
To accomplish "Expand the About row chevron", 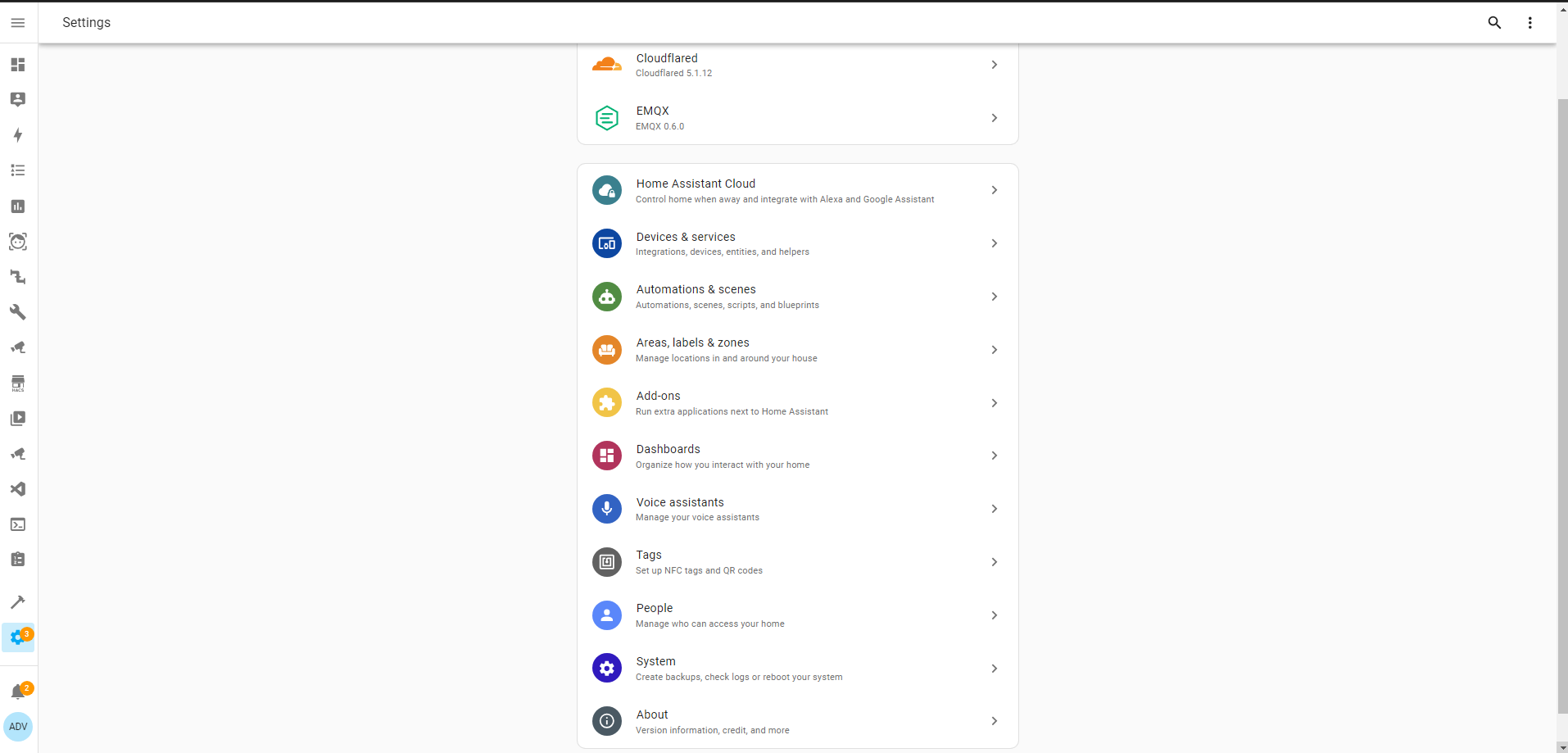I will (x=994, y=721).
